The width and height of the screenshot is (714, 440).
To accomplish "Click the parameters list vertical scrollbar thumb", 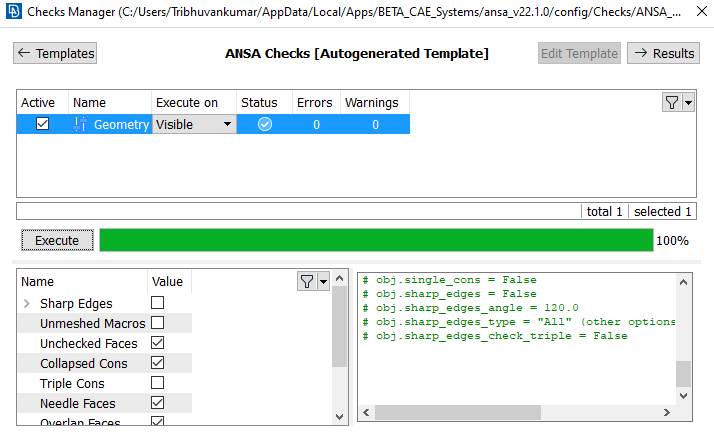I will pos(339,326).
